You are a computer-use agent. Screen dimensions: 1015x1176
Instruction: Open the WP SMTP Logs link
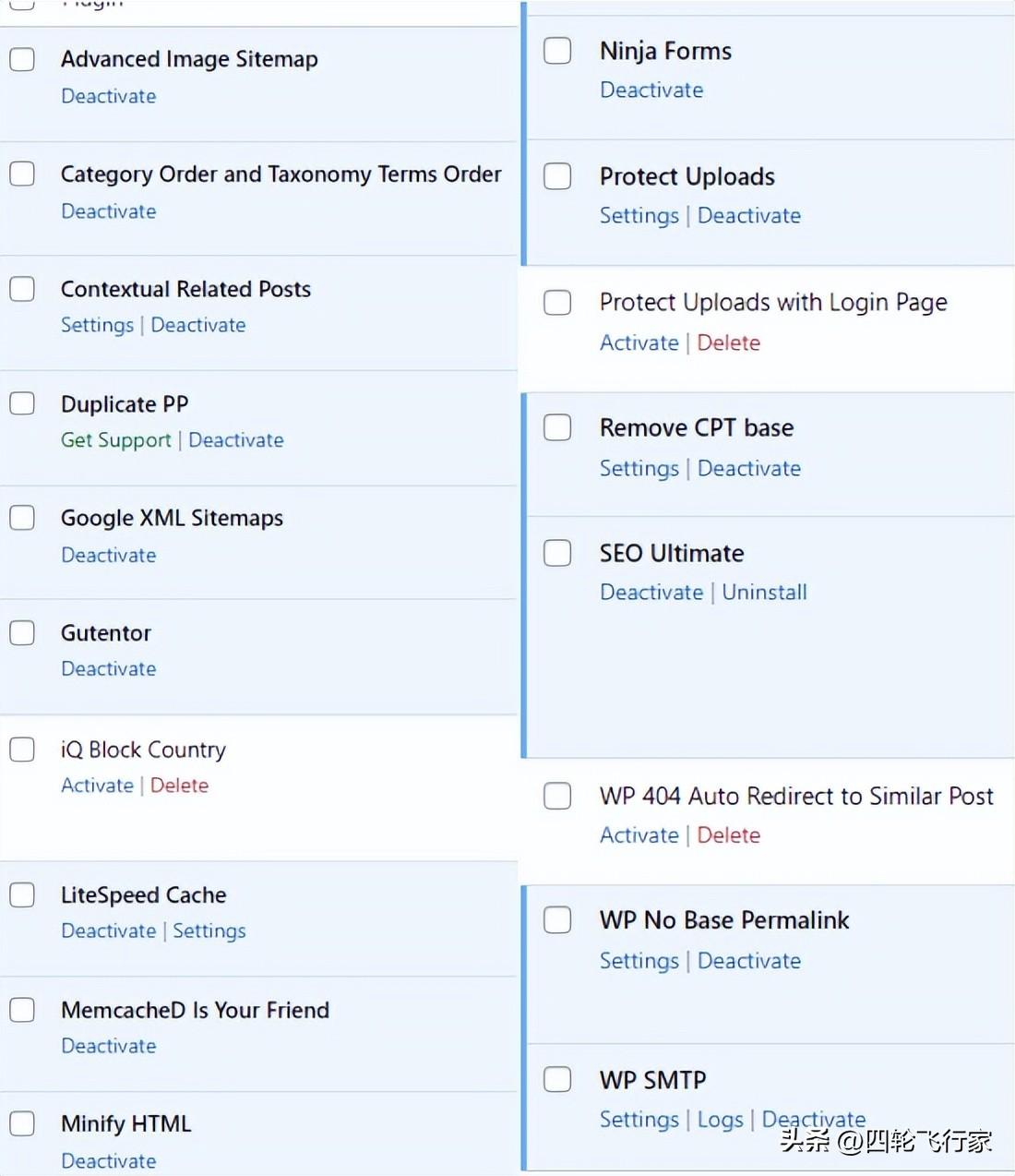tap(720, 1120)
